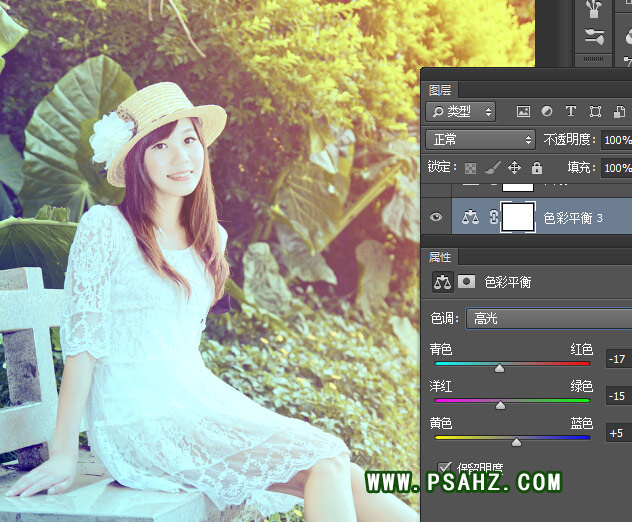This screenshot has height=522, width=632.
Task: Filter layers by adjustment layer icon
Action: click(x=547, y=111)
